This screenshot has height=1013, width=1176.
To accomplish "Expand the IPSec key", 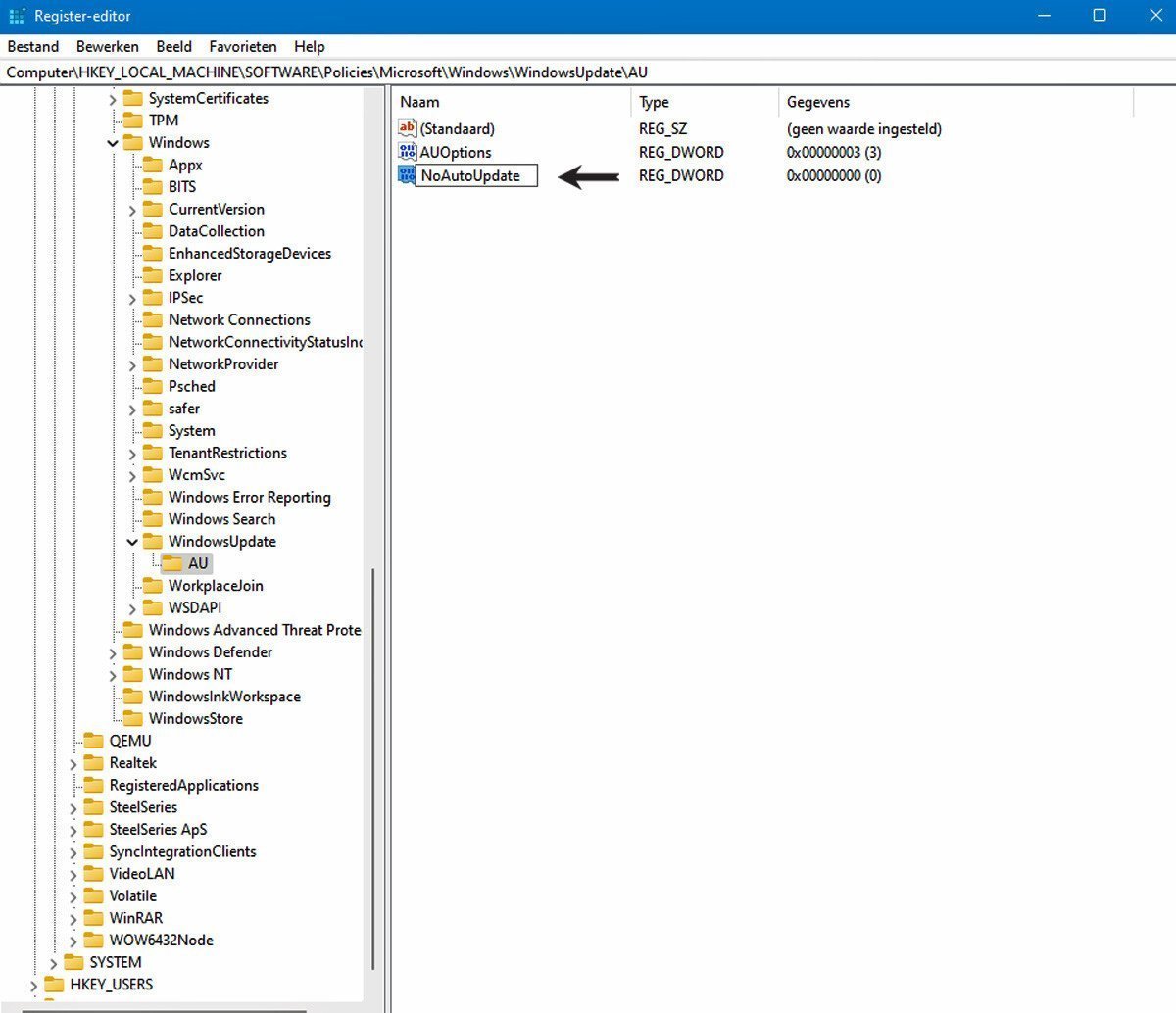I will click(x=132, y=298).
